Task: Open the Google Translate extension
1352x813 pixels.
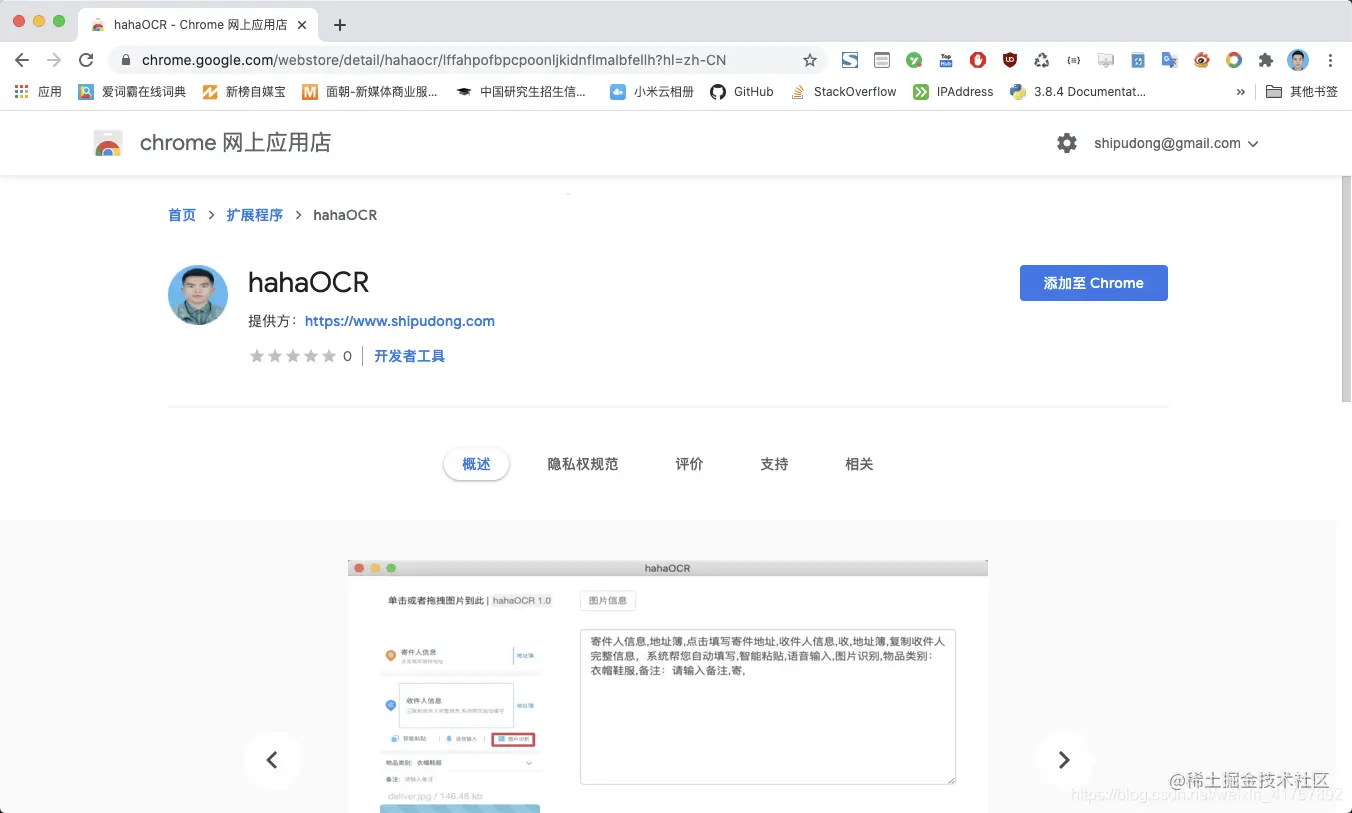Action: pos(1170,60)
